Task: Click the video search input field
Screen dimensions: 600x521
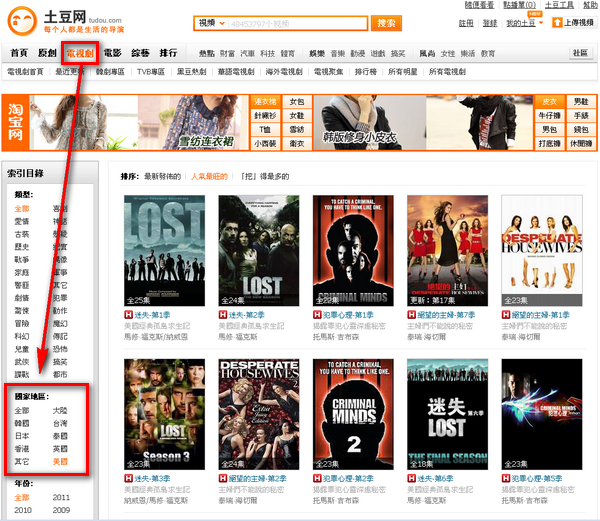Action: (298, 24)
